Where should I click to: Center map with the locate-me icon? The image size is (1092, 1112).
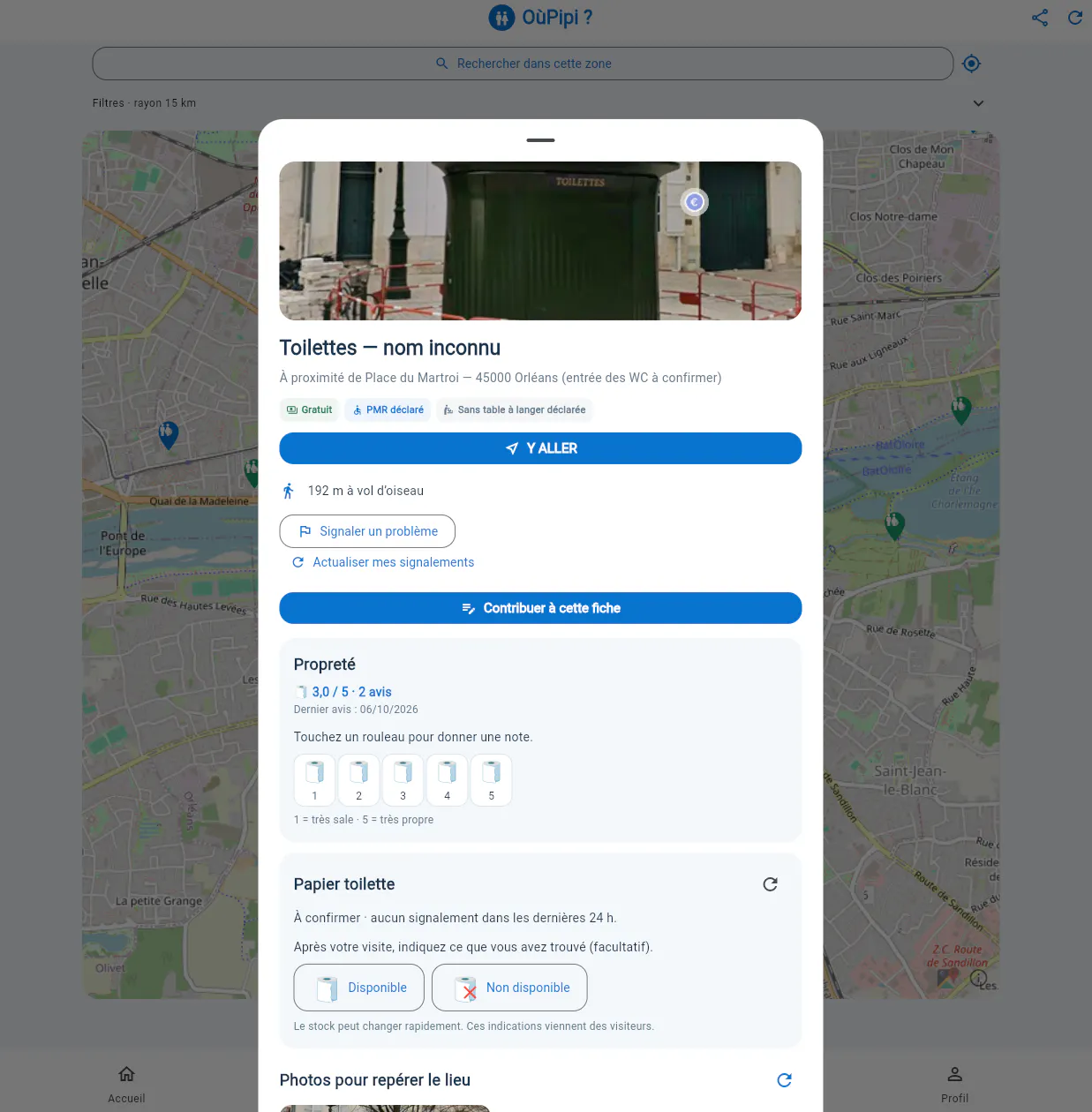972,64
